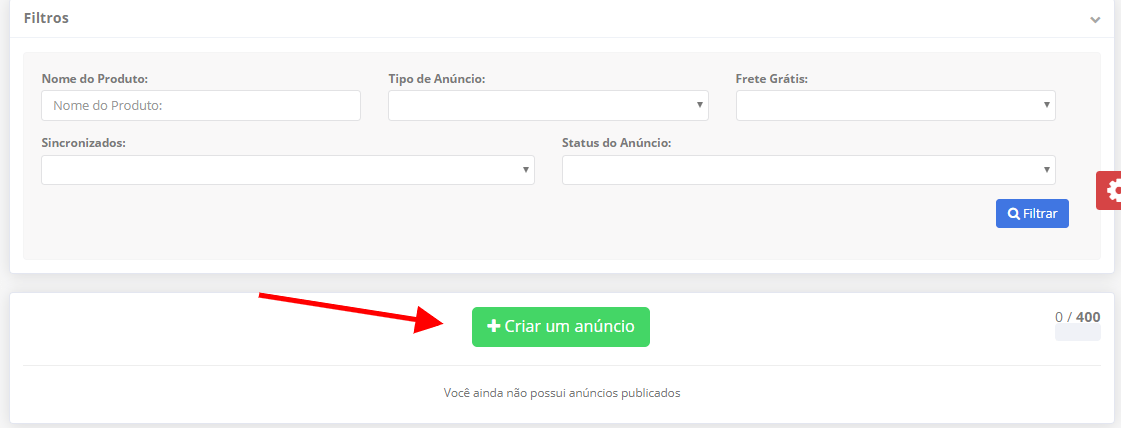Click the Status do Anúncio label
This screenshot has width=1121, height=428.
[x=616, y=143]
